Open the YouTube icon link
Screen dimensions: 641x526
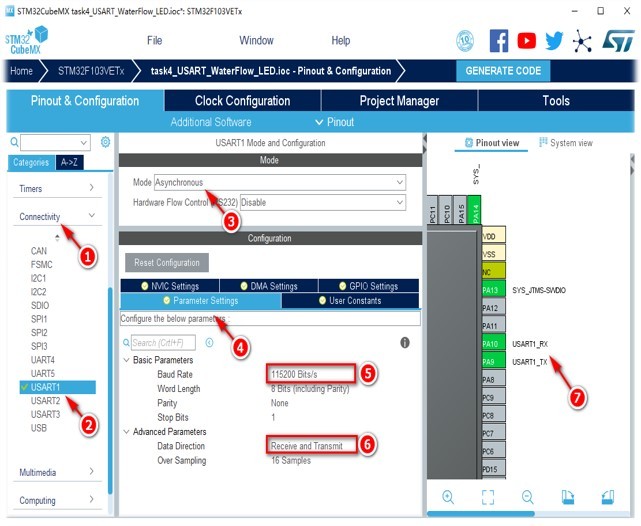(x=527, y=40)
